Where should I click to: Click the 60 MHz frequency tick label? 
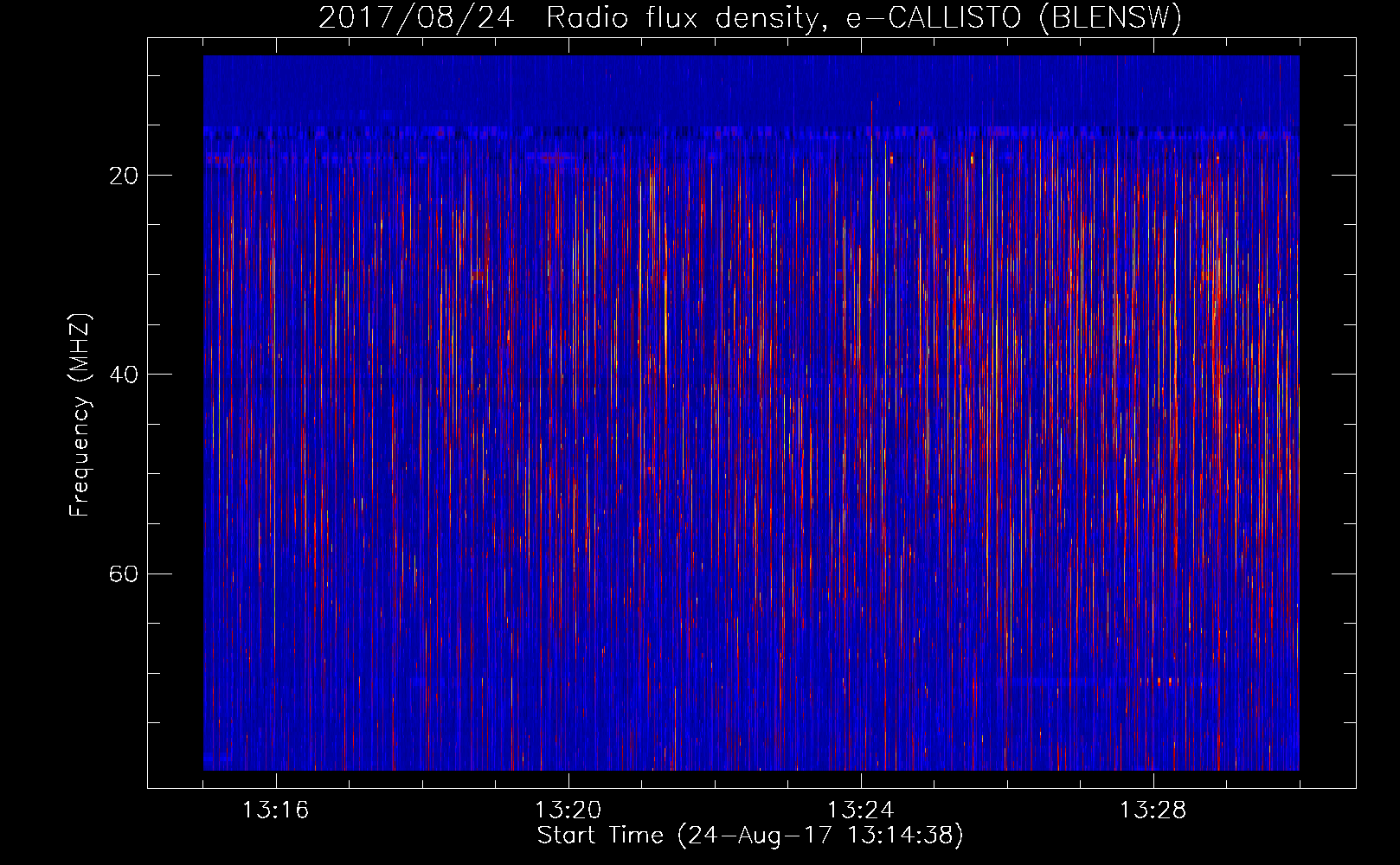(124, 573)
